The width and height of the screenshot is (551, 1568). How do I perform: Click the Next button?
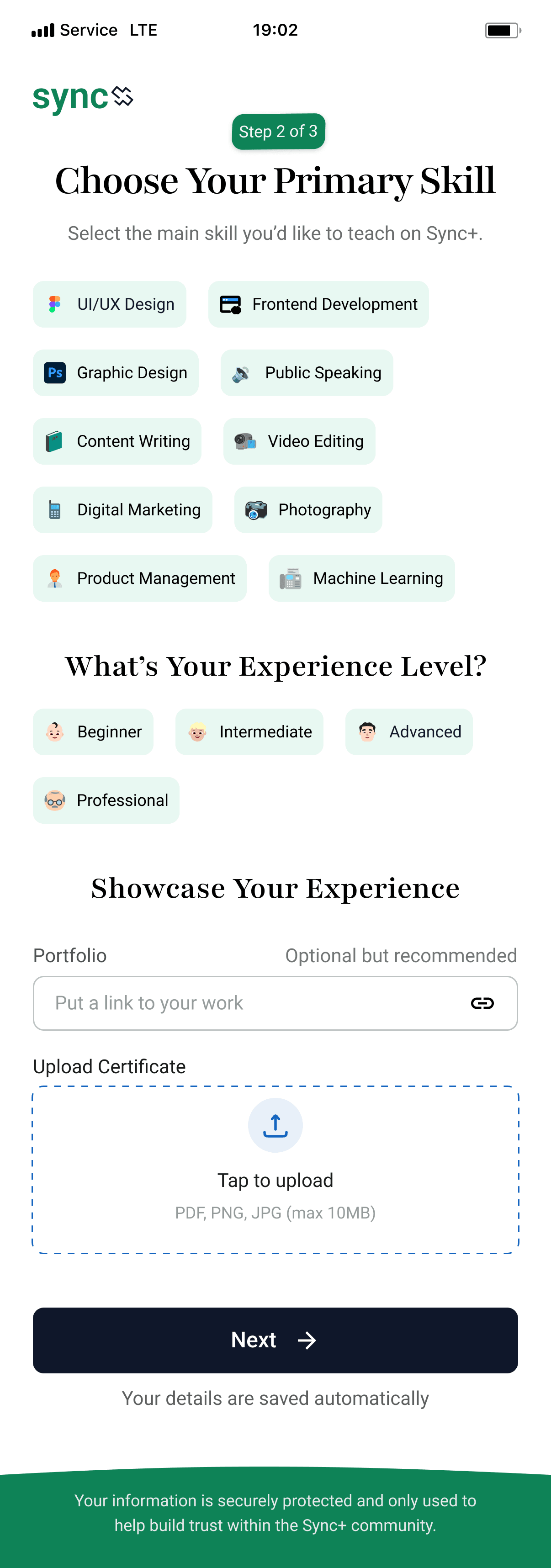click(x=275, y=1340)
